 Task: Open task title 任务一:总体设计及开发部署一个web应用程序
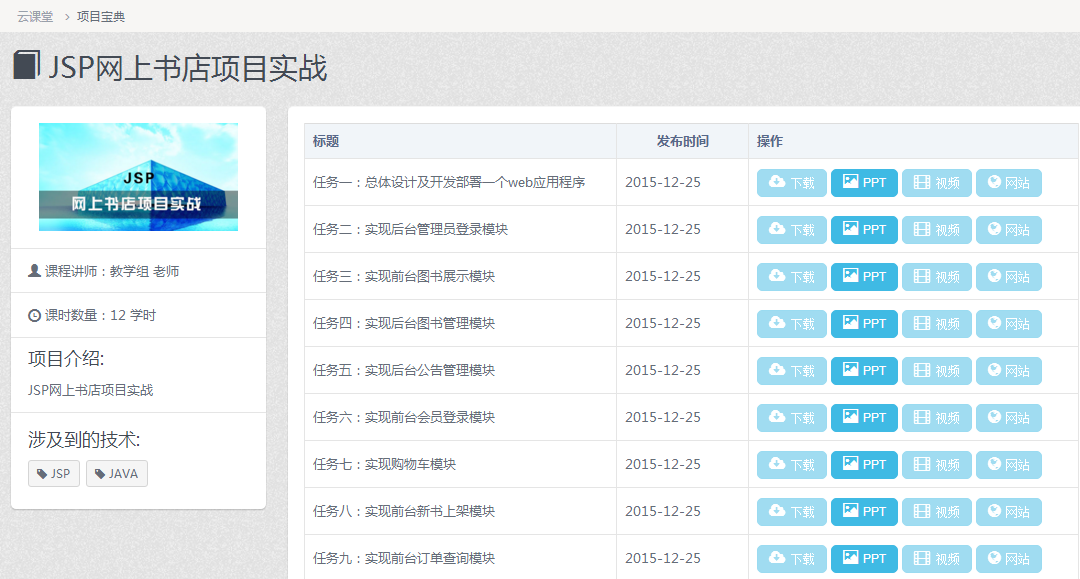[x=448, y=183]
